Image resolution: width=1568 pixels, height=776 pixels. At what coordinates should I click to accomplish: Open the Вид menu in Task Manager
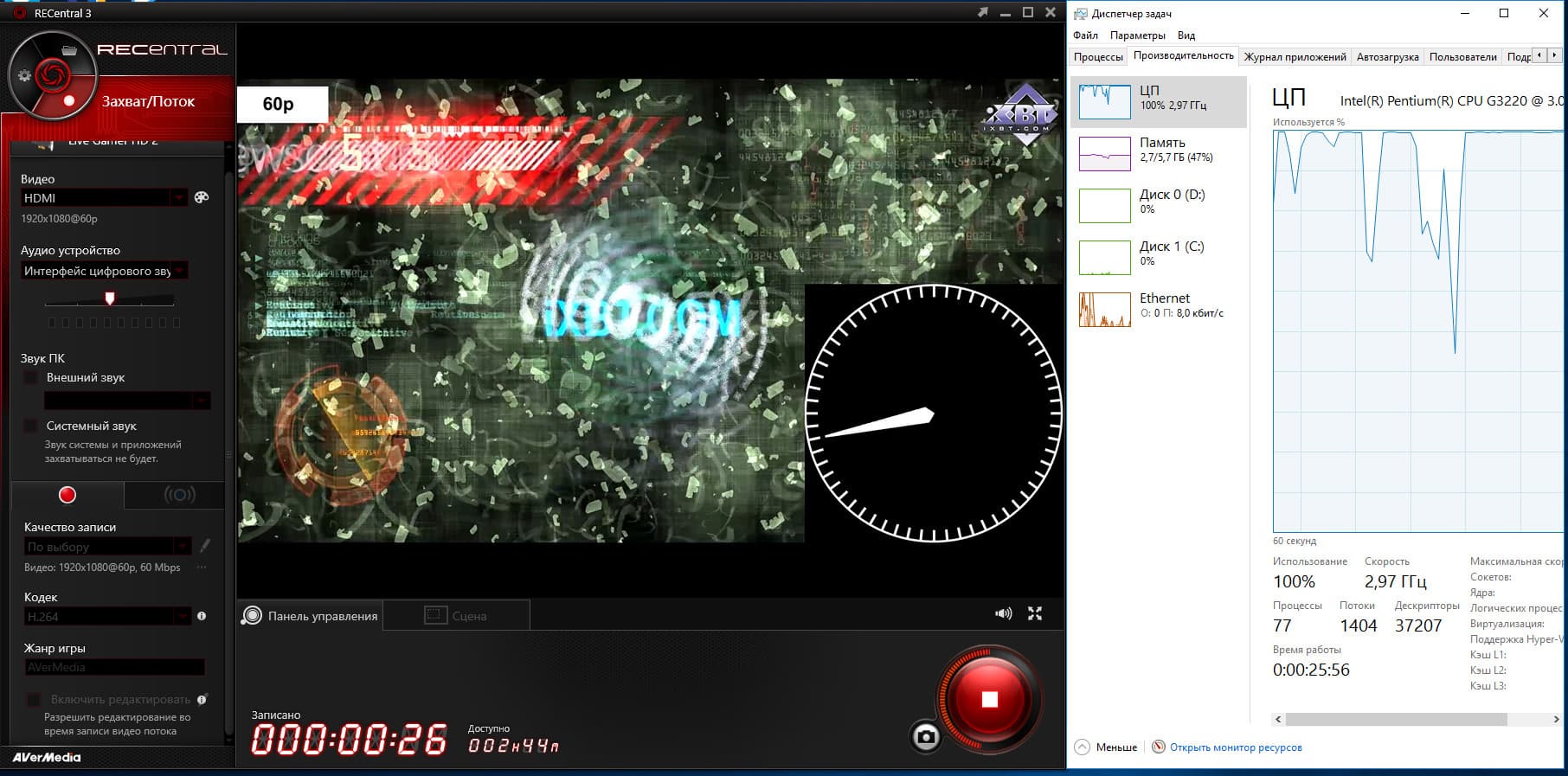[x=1186, y=35]
